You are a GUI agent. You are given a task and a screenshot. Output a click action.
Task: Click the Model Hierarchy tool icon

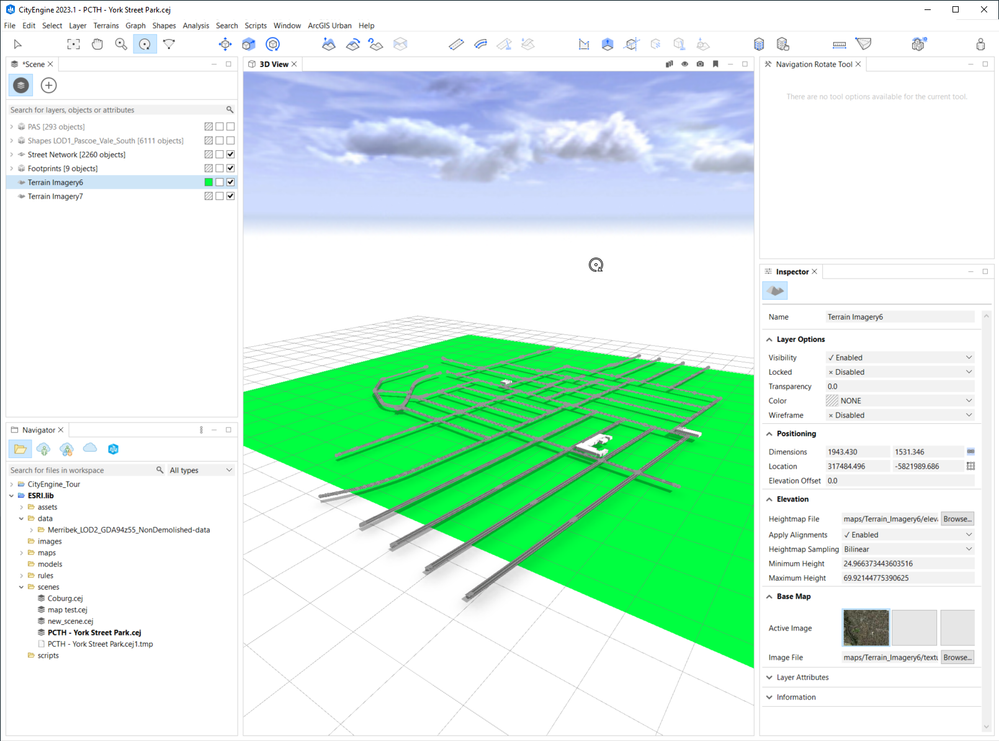(918, 44)
